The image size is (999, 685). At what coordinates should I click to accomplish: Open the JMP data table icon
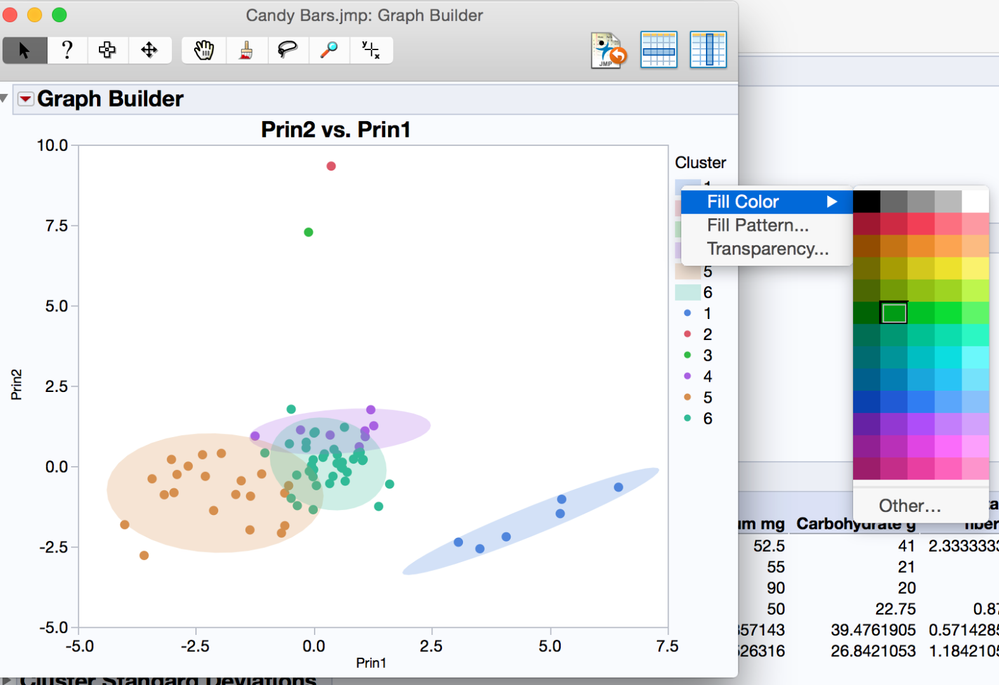(608, 50)
